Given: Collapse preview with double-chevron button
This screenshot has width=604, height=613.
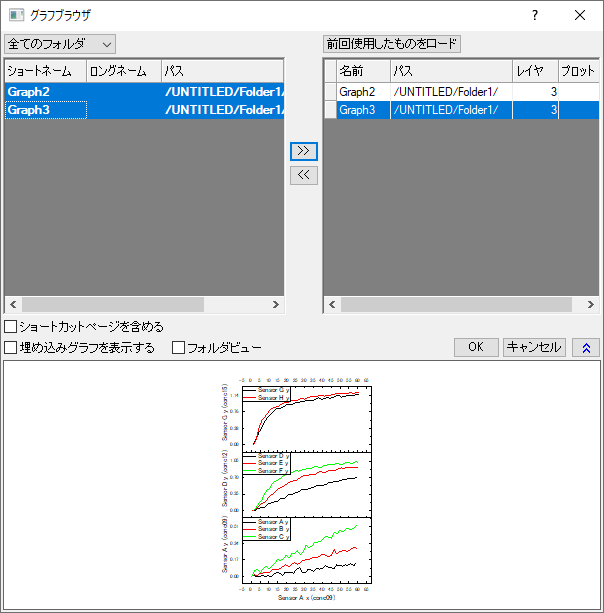Looking at the screenshot, I should [586, 347].
